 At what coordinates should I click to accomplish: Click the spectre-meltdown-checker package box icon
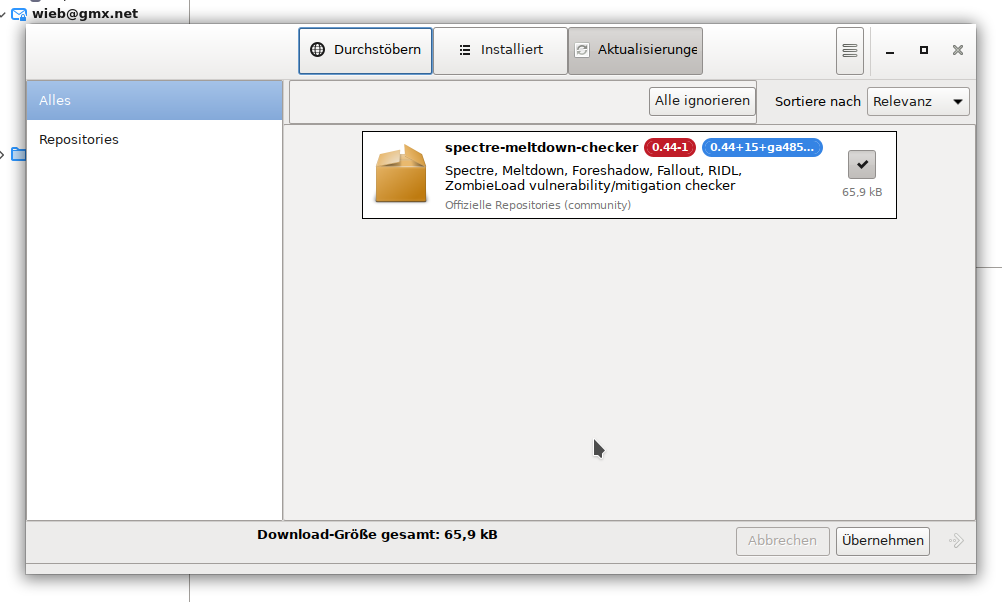(401, 174)
